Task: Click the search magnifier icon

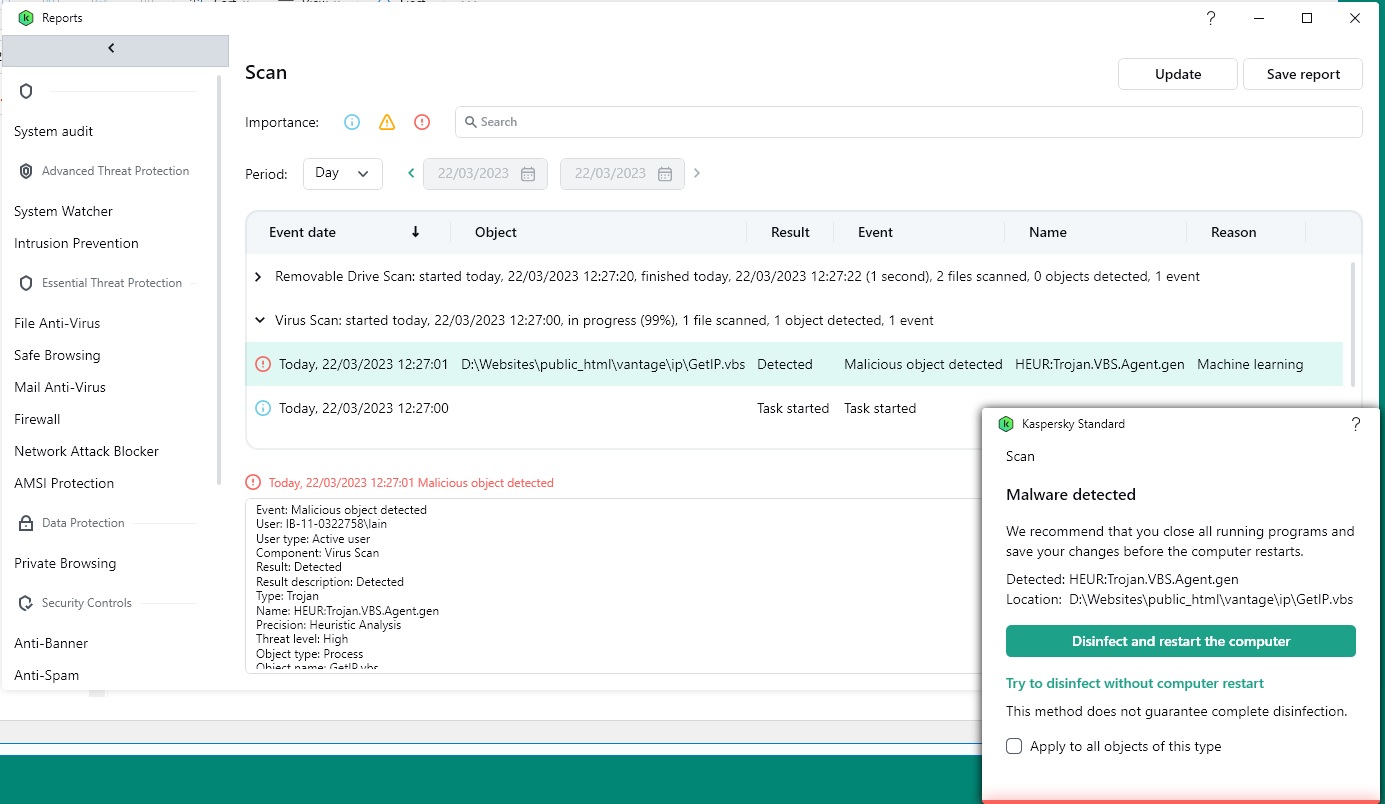Action: 470,122
